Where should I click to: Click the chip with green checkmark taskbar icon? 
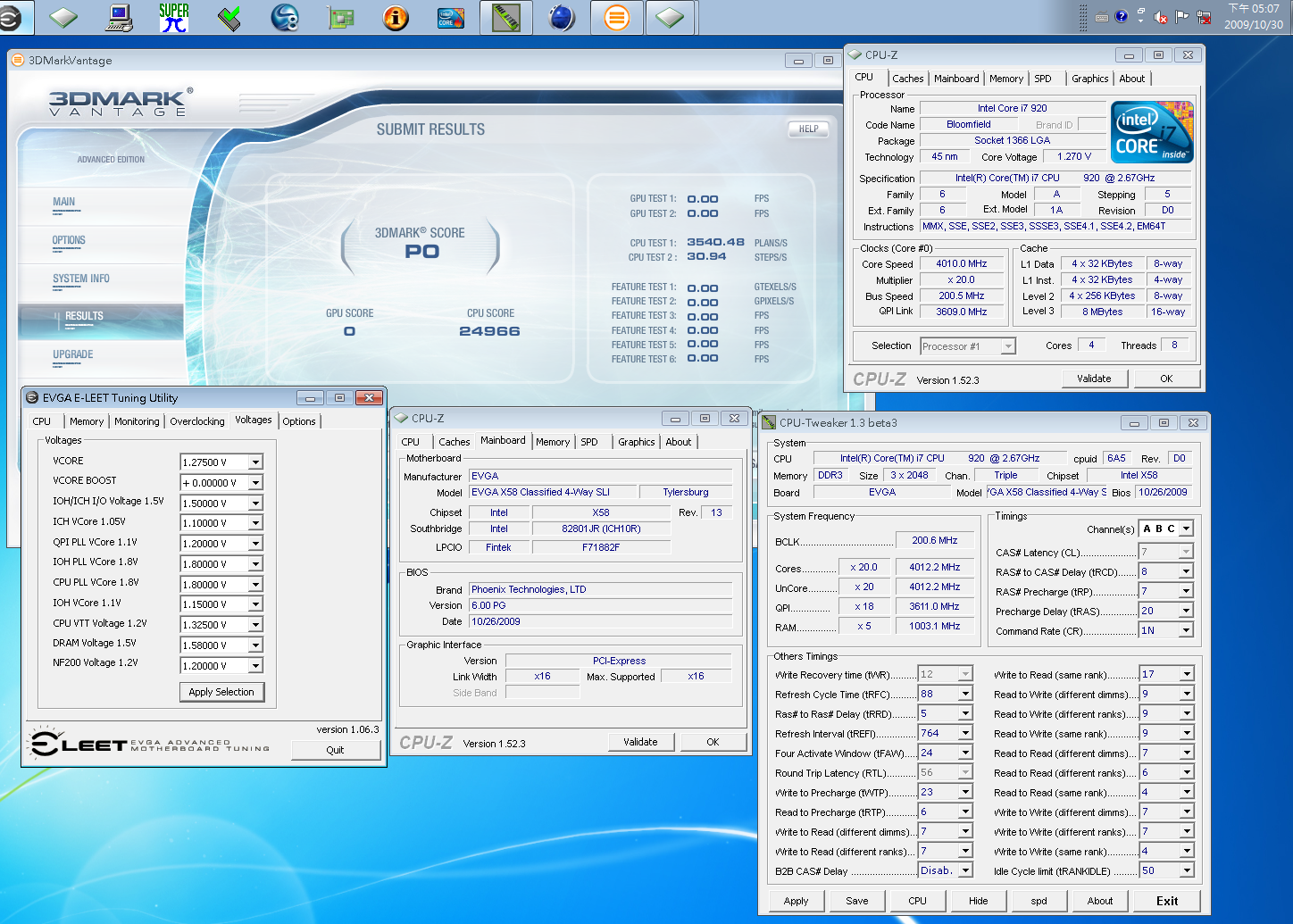pos(229,17)
